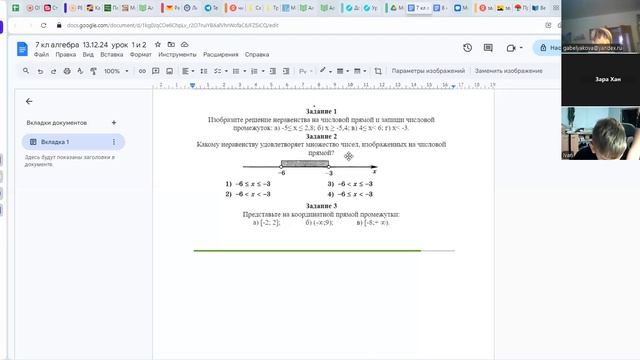Click the Задание 1 heading
640x360 pixels.
[321, 111]
